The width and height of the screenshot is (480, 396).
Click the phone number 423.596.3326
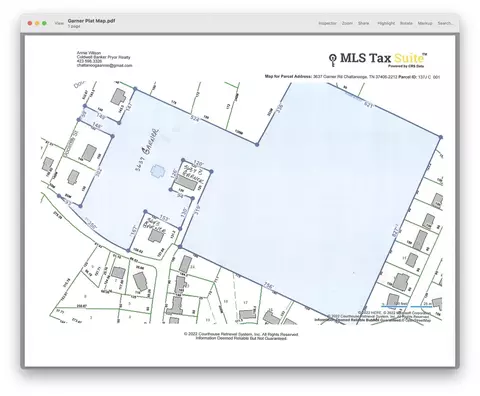click(89, 61)
